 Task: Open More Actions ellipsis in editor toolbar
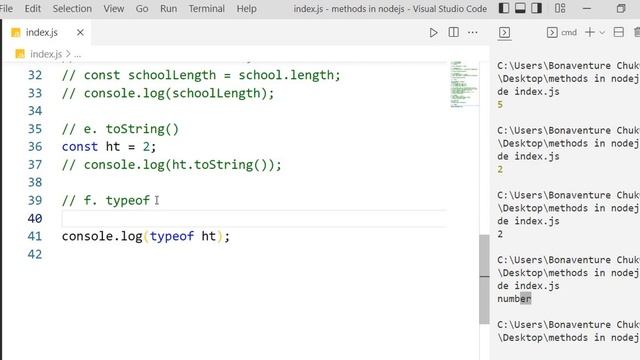[473, 33]
